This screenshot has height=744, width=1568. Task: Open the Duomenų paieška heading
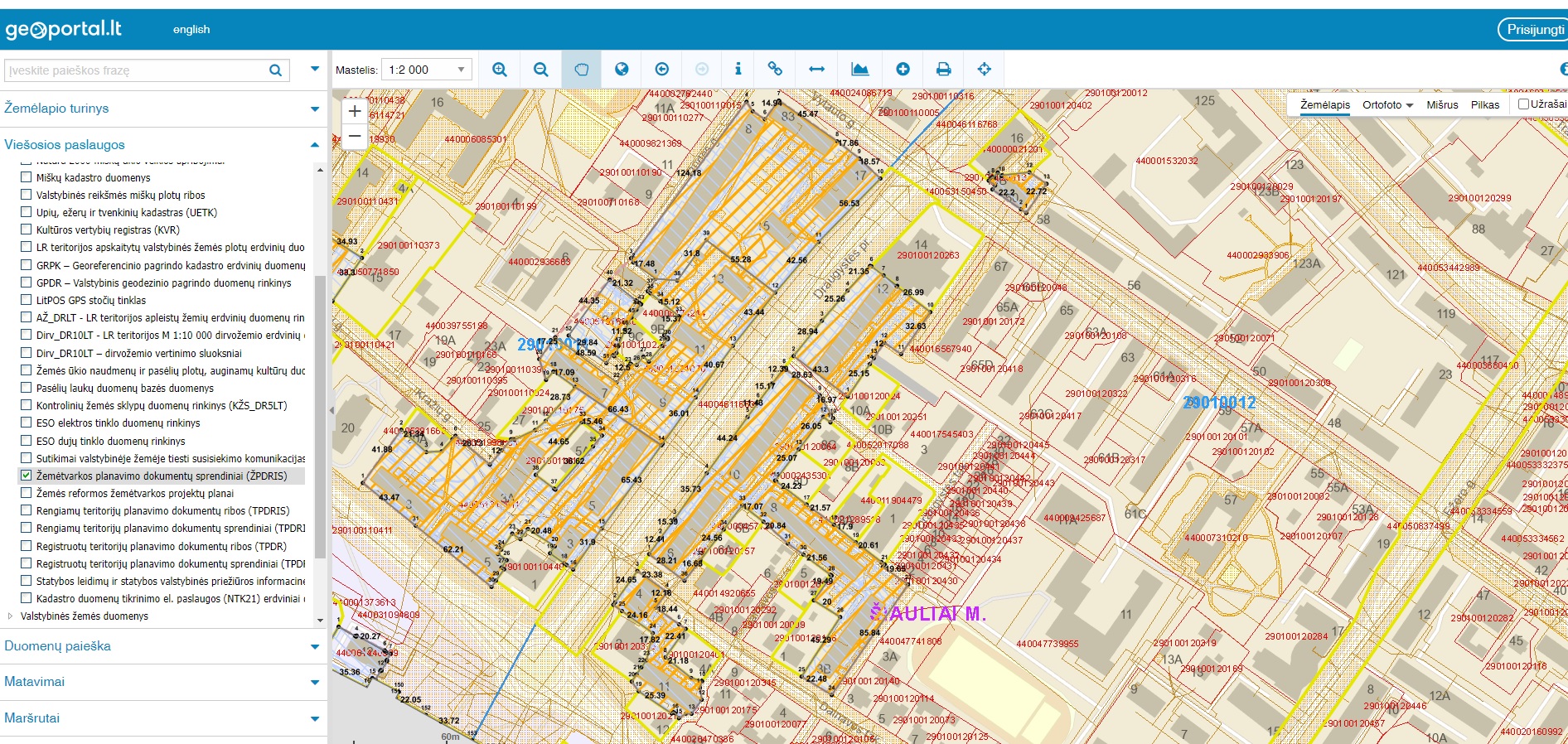(57, 646)
